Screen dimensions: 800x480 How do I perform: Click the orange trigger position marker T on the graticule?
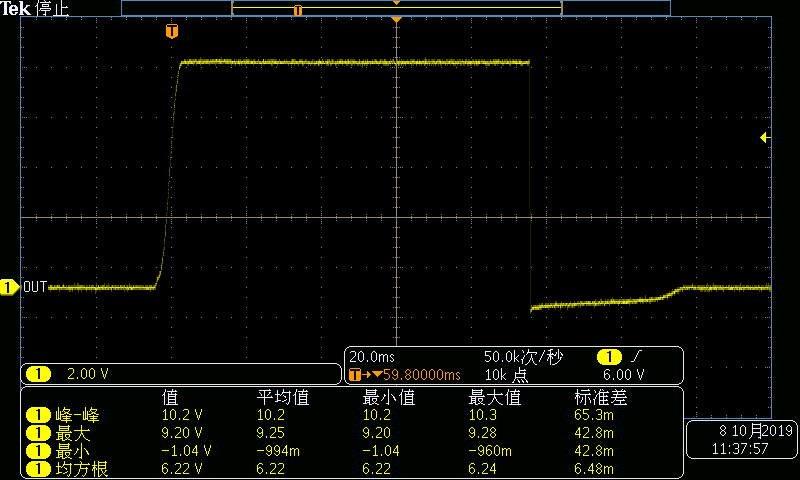click(172, 31)
